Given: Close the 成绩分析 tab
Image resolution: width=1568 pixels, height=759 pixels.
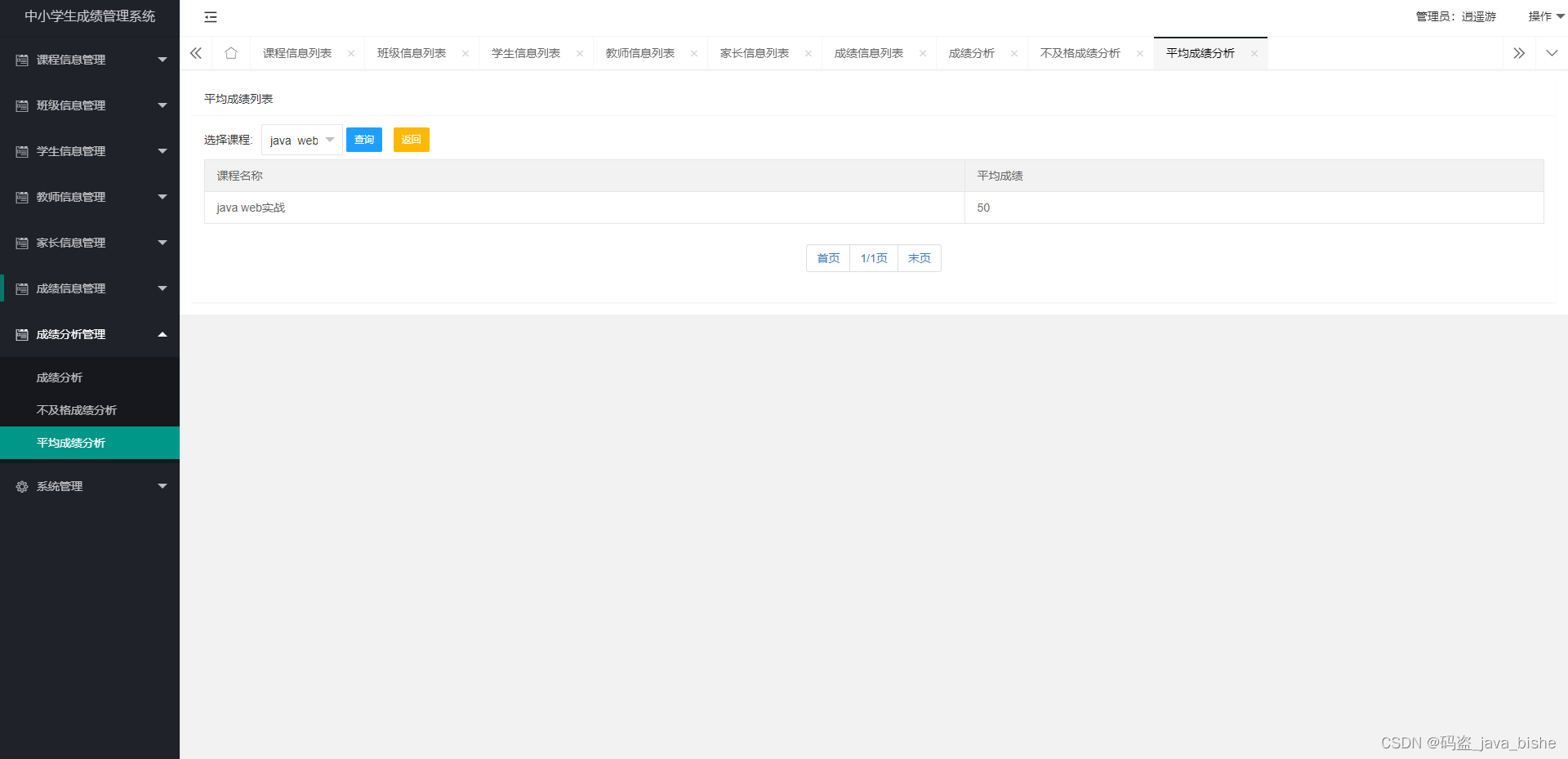Looking at the screenshot, I should [1014, 54].
